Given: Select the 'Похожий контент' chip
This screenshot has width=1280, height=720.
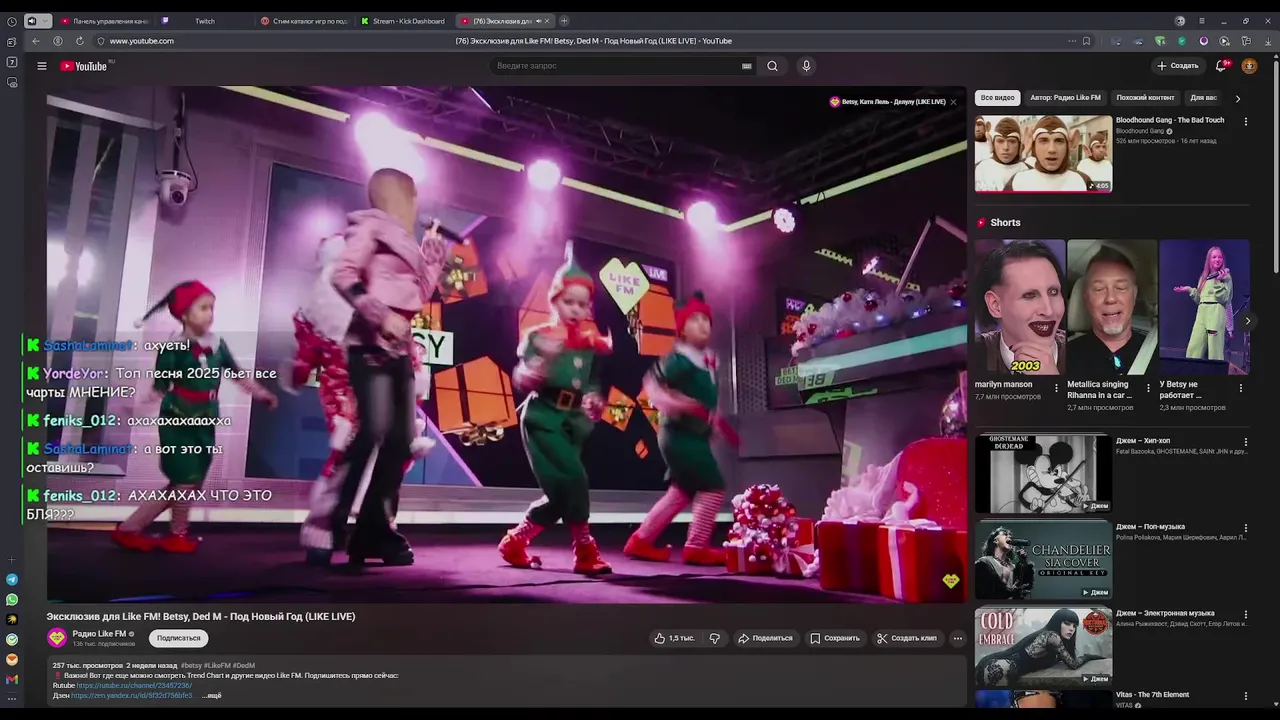Looking at the screenshot, I should coord(1145,98).
